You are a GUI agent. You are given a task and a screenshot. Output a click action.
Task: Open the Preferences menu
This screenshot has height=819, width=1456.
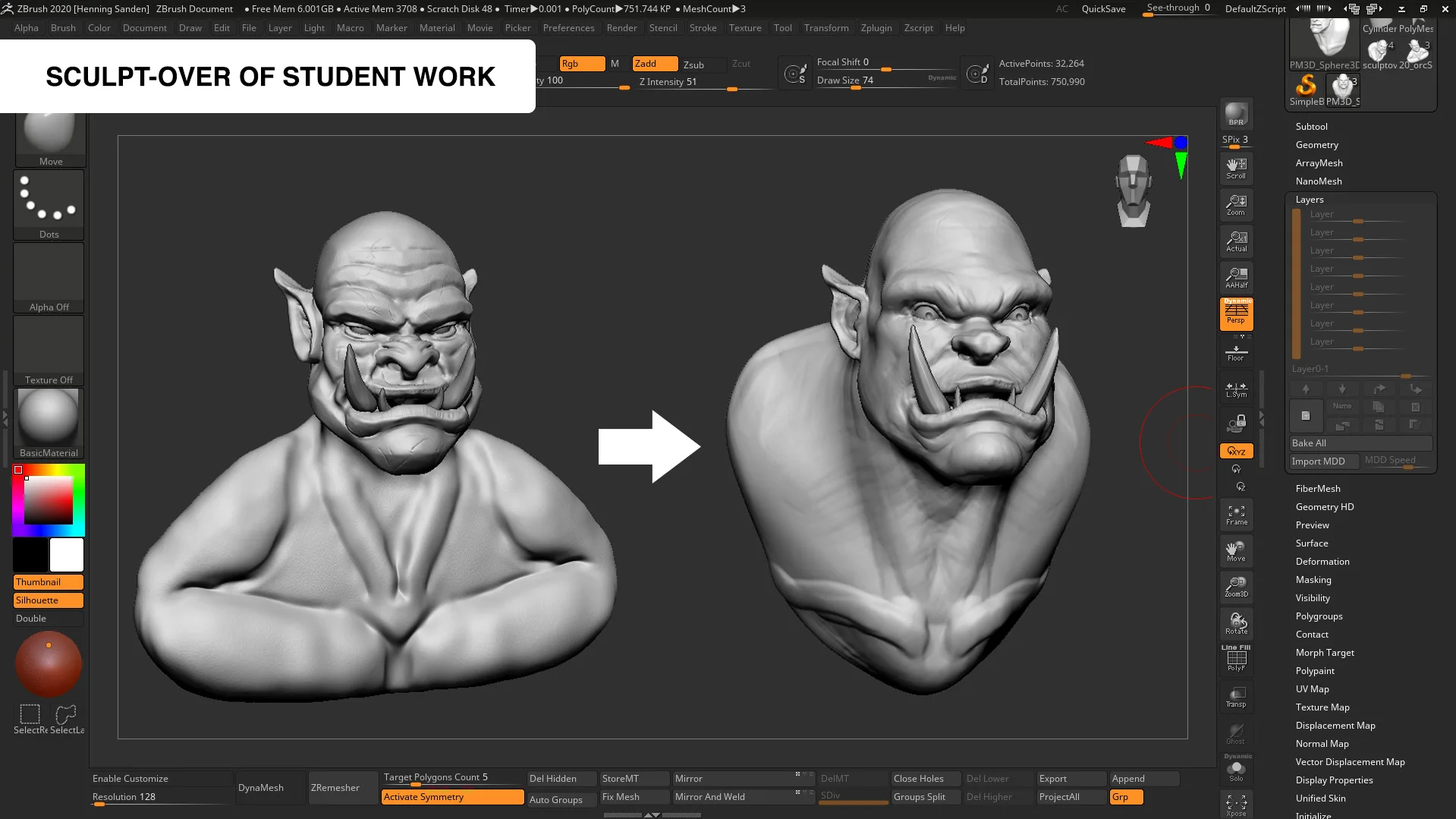click(569, 27)
